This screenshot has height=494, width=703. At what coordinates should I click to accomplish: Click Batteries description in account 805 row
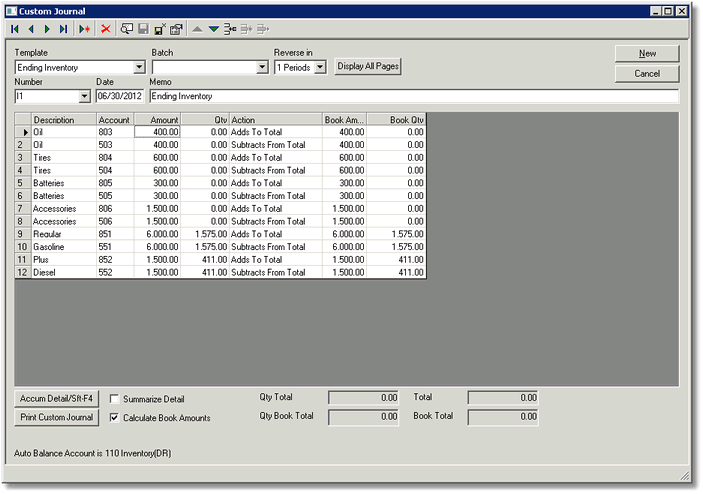(64, 183)
